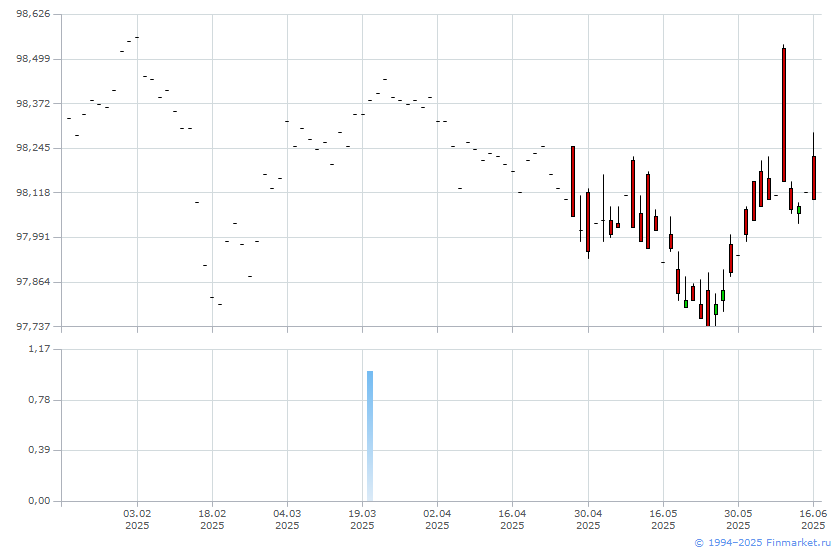Viewport: 840px width, 550px height.
Task: Click the 97,737 price axis label
Action: 33,326
